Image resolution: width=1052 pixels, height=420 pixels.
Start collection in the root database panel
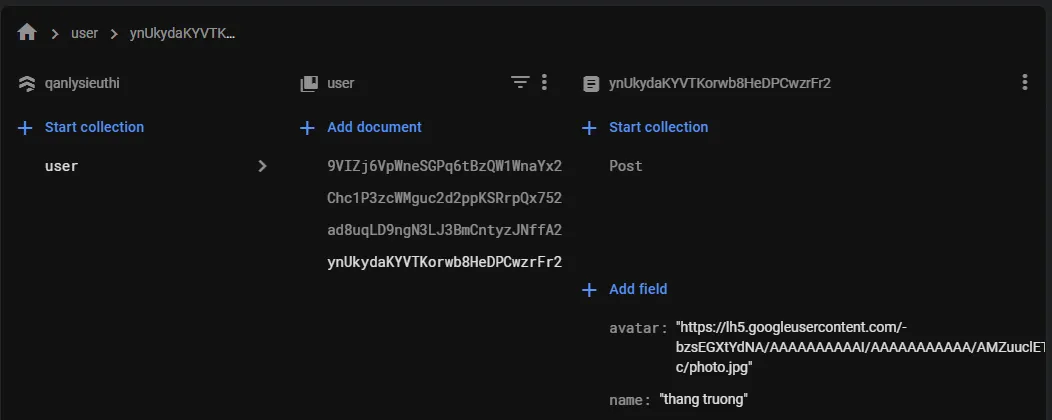[x=94, y=127]
